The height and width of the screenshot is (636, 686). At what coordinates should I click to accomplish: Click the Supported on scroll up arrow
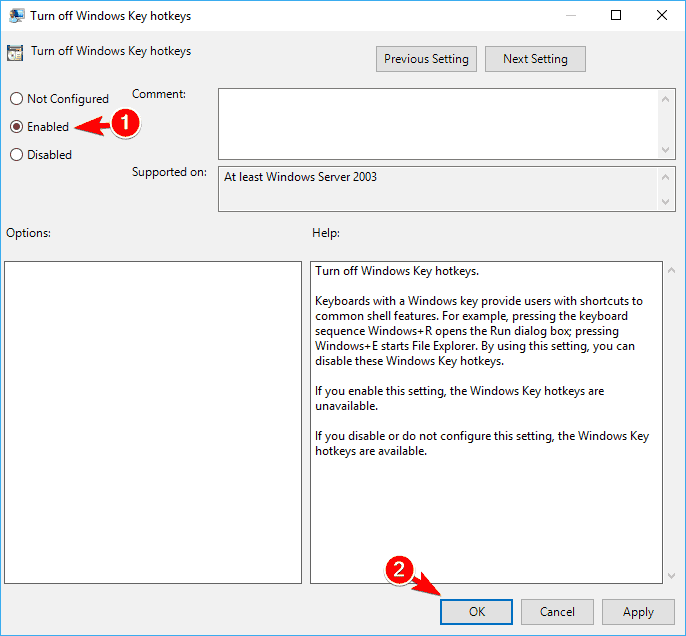(667, 176)
